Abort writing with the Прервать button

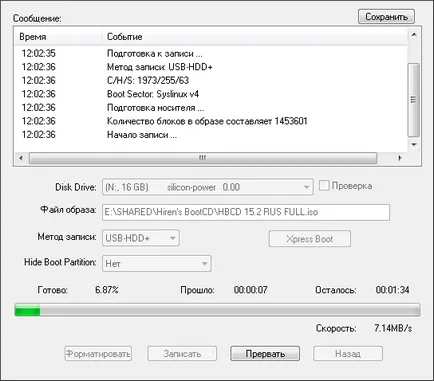tap(265, 353)
